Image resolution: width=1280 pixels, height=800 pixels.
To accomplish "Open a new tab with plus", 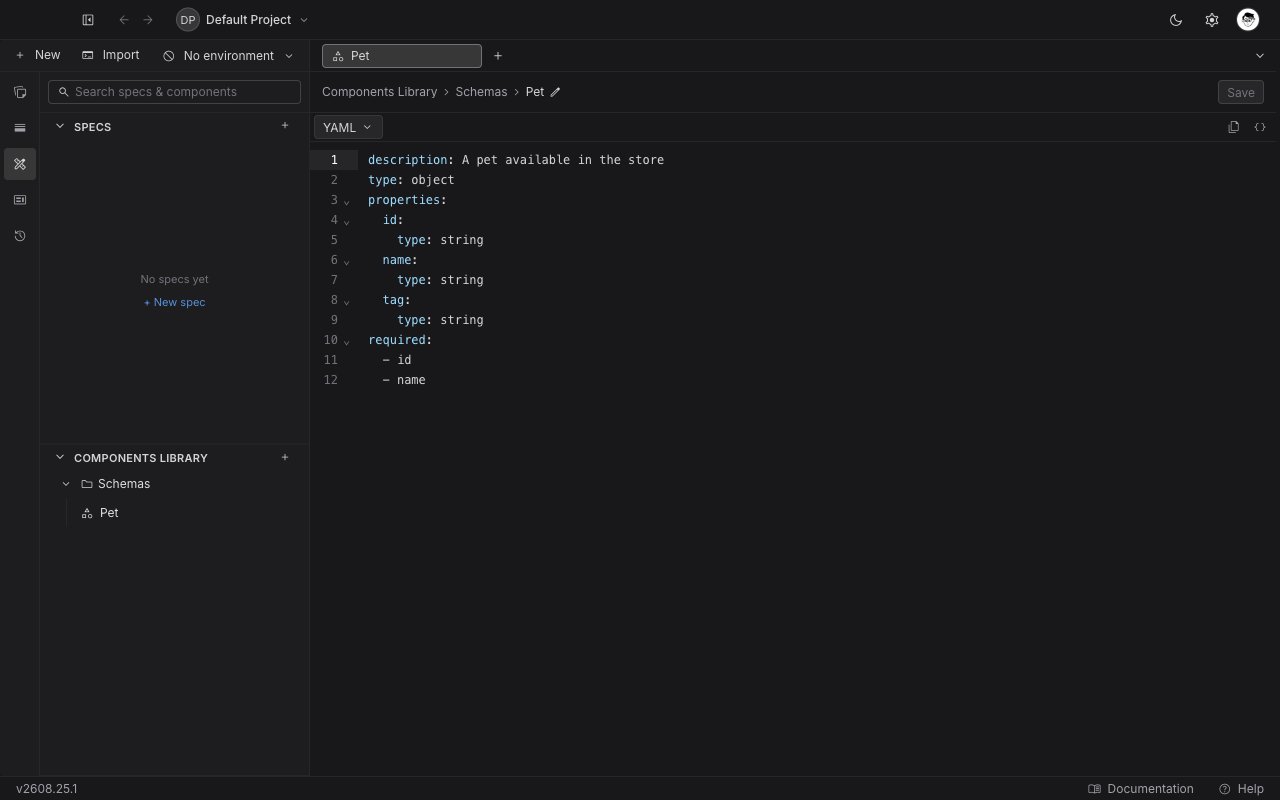I will 498,56.
